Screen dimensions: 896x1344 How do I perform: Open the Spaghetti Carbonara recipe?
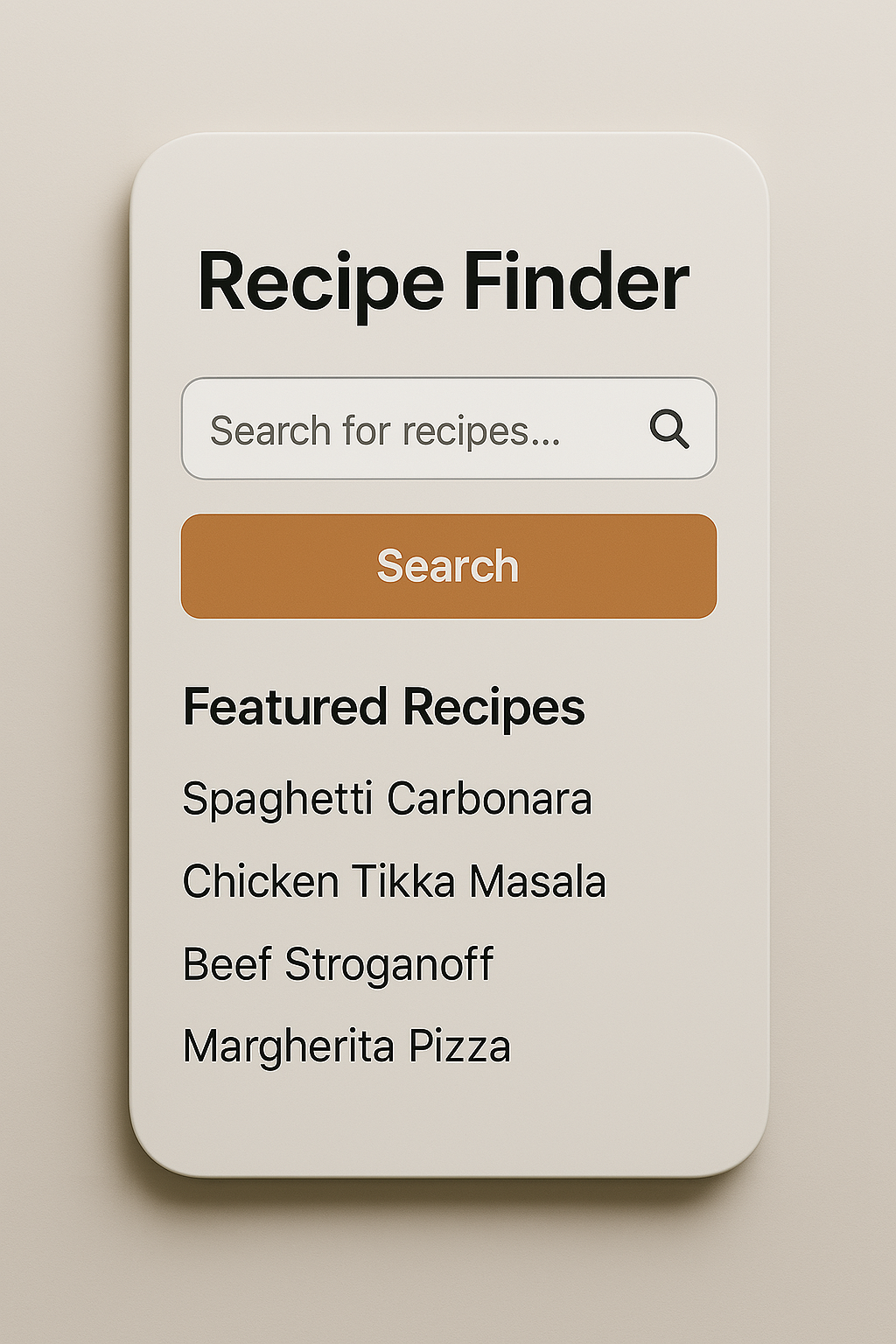(x=387, y=800)
